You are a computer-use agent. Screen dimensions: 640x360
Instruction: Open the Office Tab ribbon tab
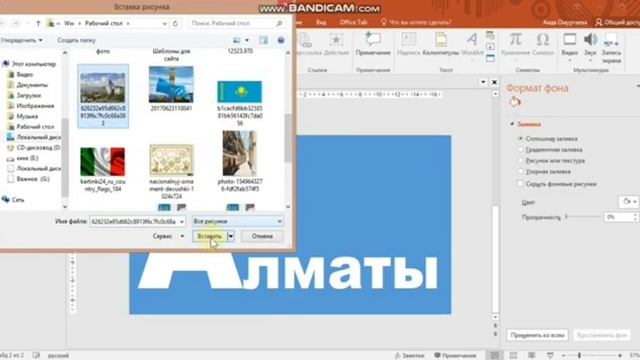(353, 22)
